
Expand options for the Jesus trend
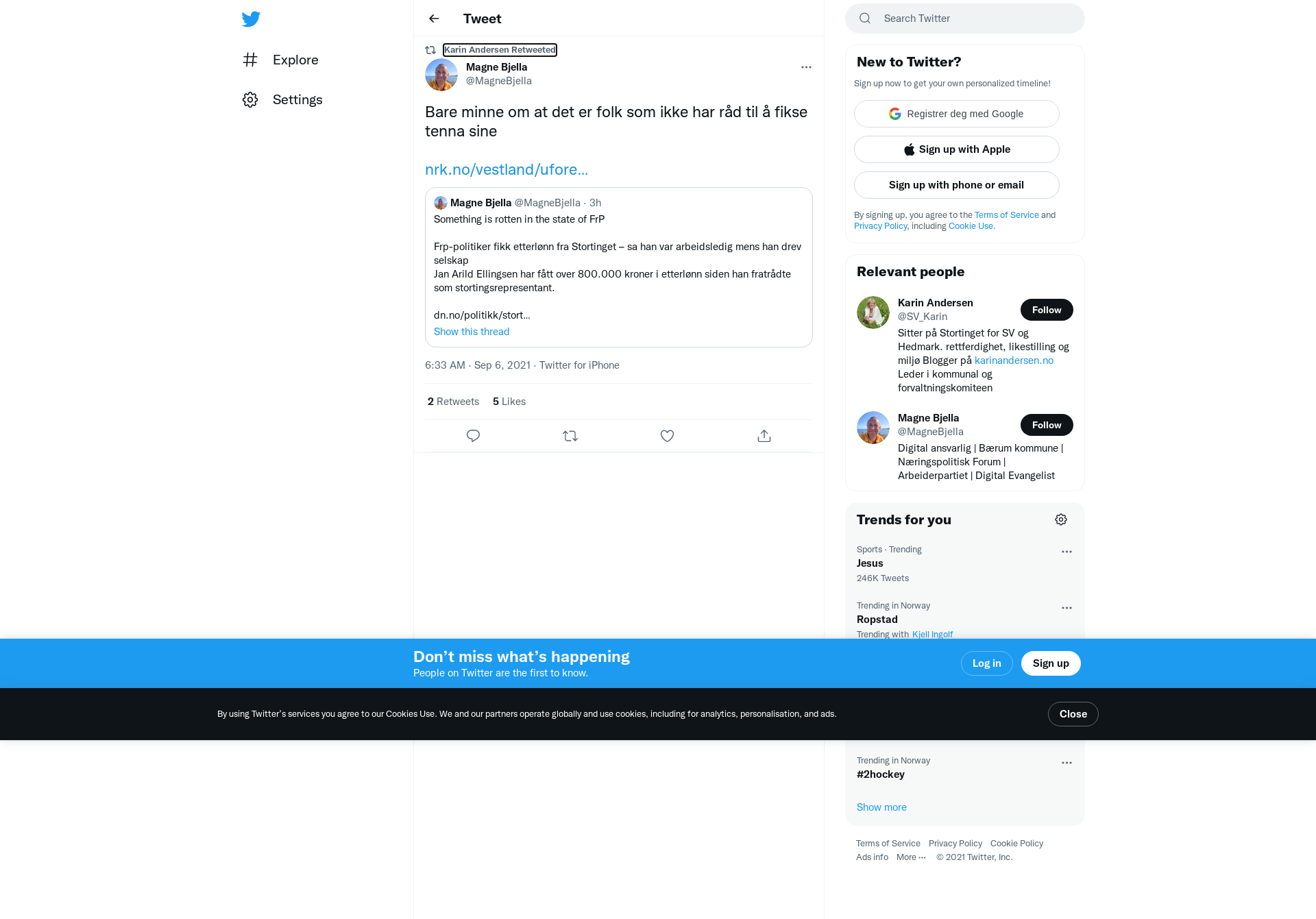tap(1067, 552)
